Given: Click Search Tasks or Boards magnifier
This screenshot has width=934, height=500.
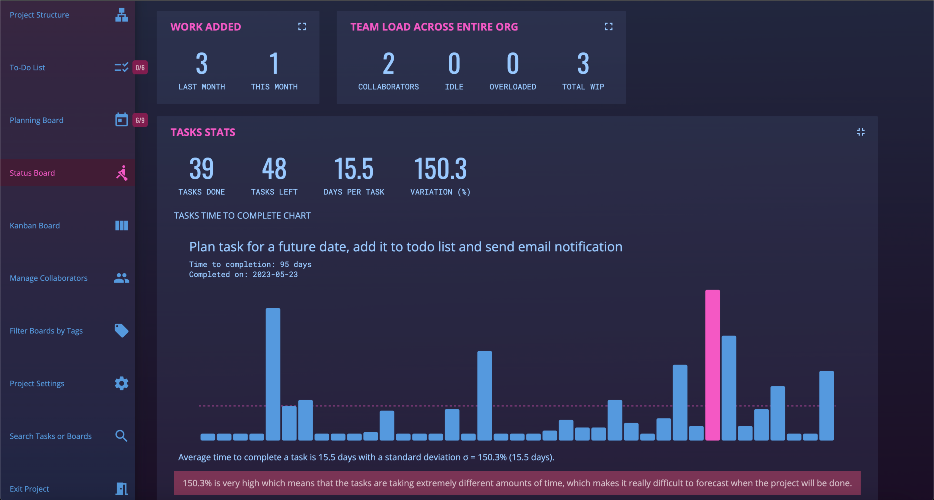Looking at the screenshot, I should coord(122,436).
